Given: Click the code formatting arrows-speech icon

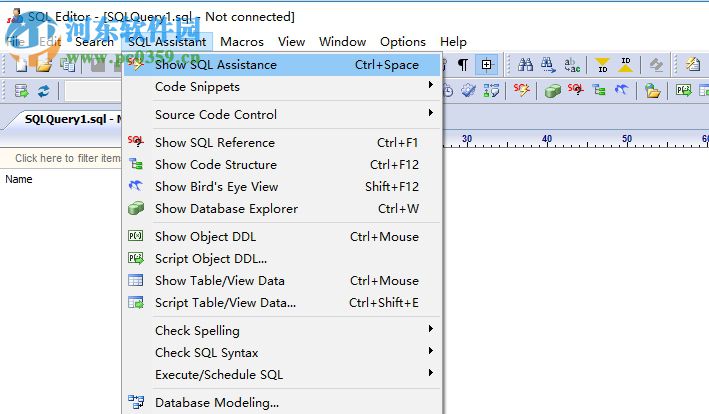Looking at the screenshot, I should (491, 91).
